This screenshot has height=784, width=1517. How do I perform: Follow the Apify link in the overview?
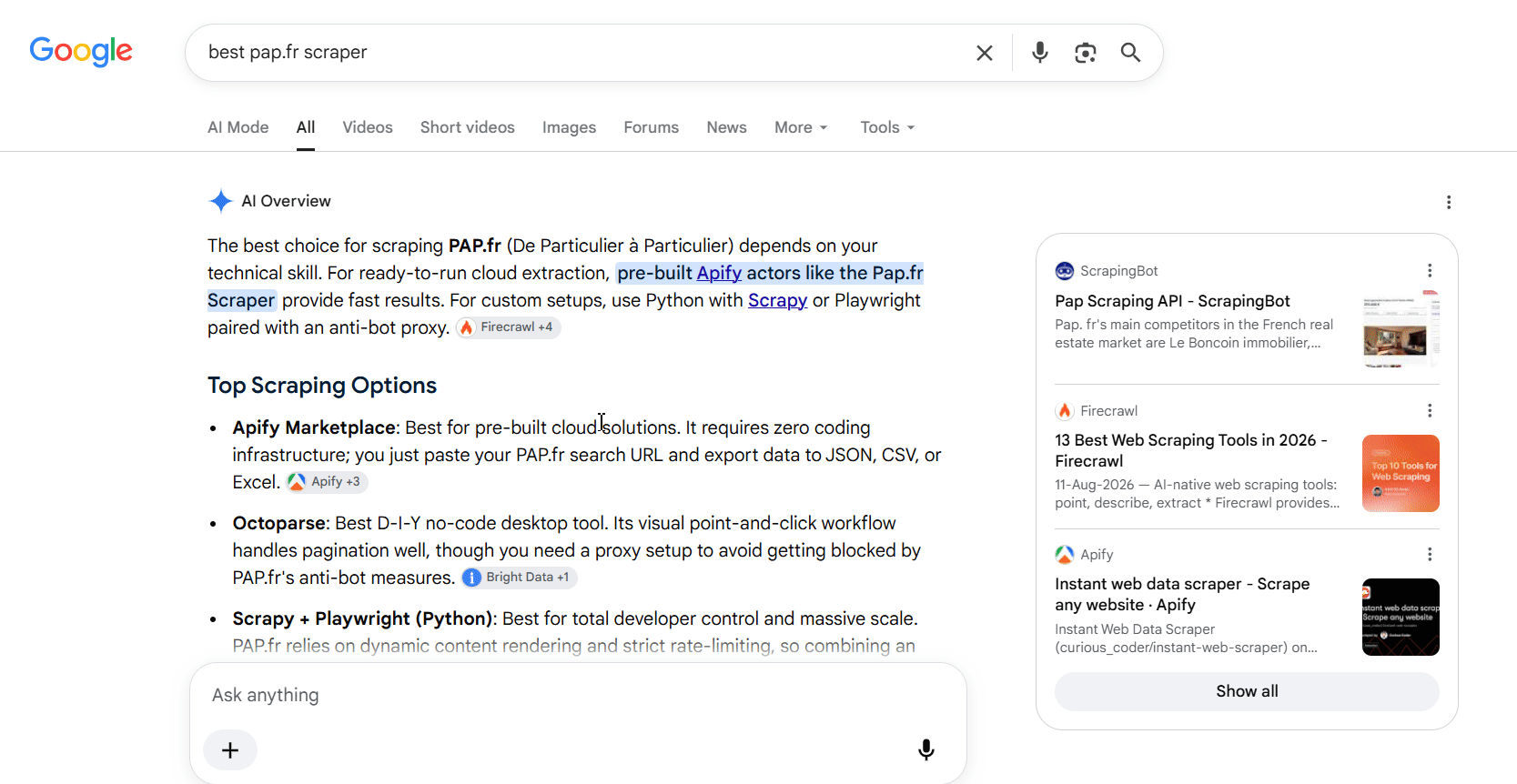tap(719, 273)
